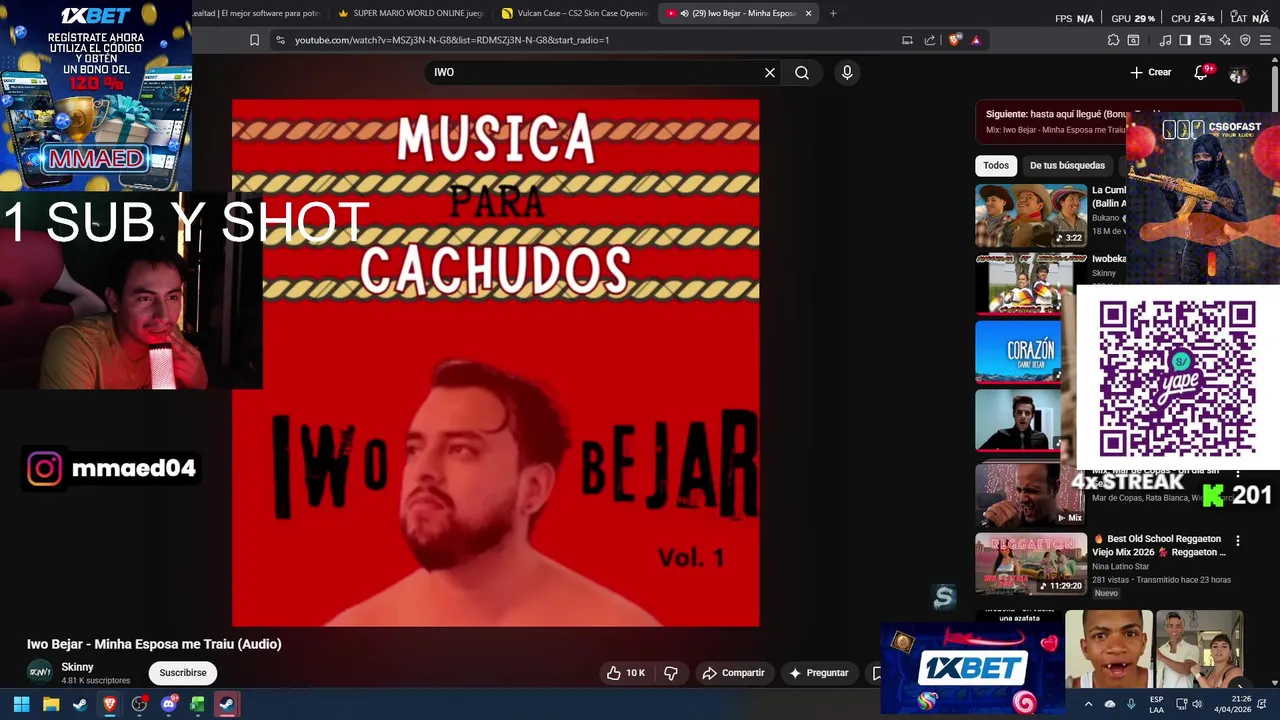Open the YouTube account avatar menu
The width and height of the screenshot is (1280, 720).
(1238, 73)
